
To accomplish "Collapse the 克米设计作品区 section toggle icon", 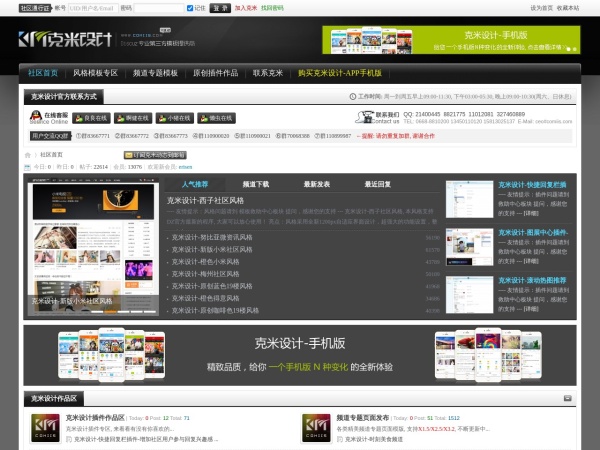I will [x=567, y=398].
